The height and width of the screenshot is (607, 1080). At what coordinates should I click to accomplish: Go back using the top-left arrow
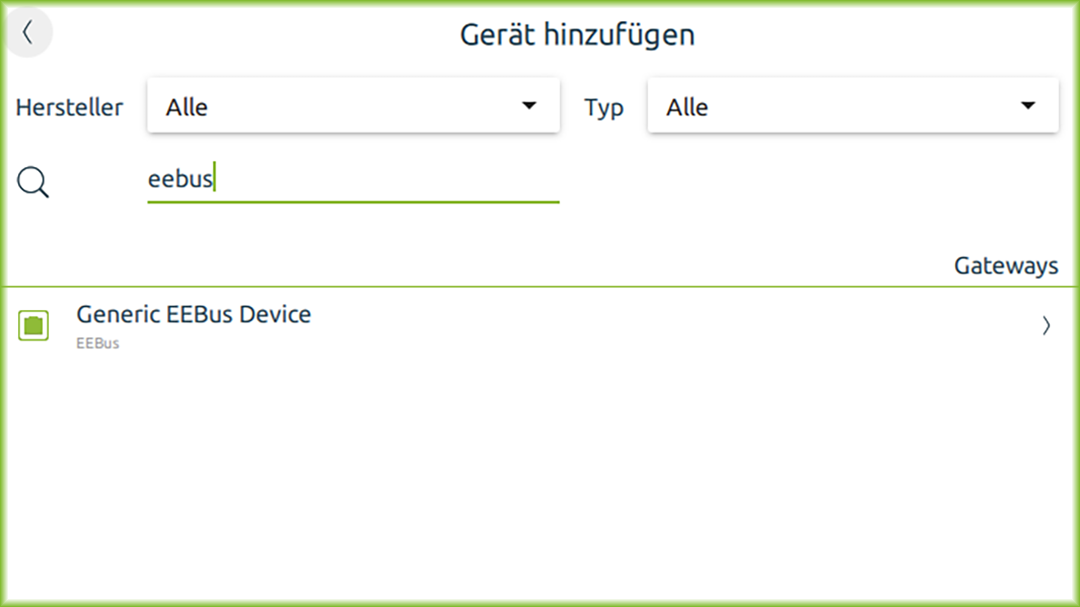[x=28, y=33]
